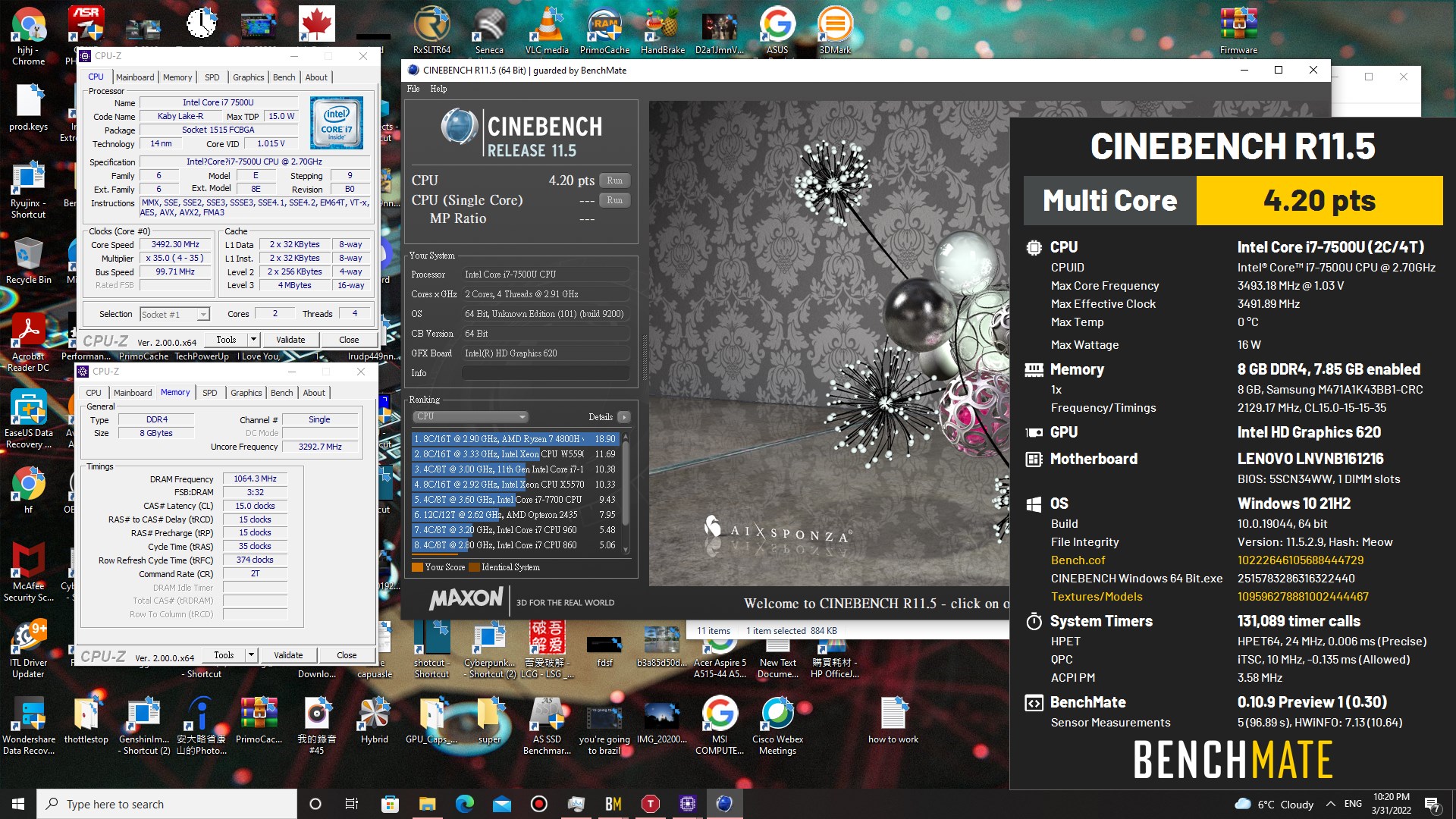Select ranking row 5 Intel Core i7-7700 CPU
This screenshot has height=819, width=1456.
coord(516,500)
